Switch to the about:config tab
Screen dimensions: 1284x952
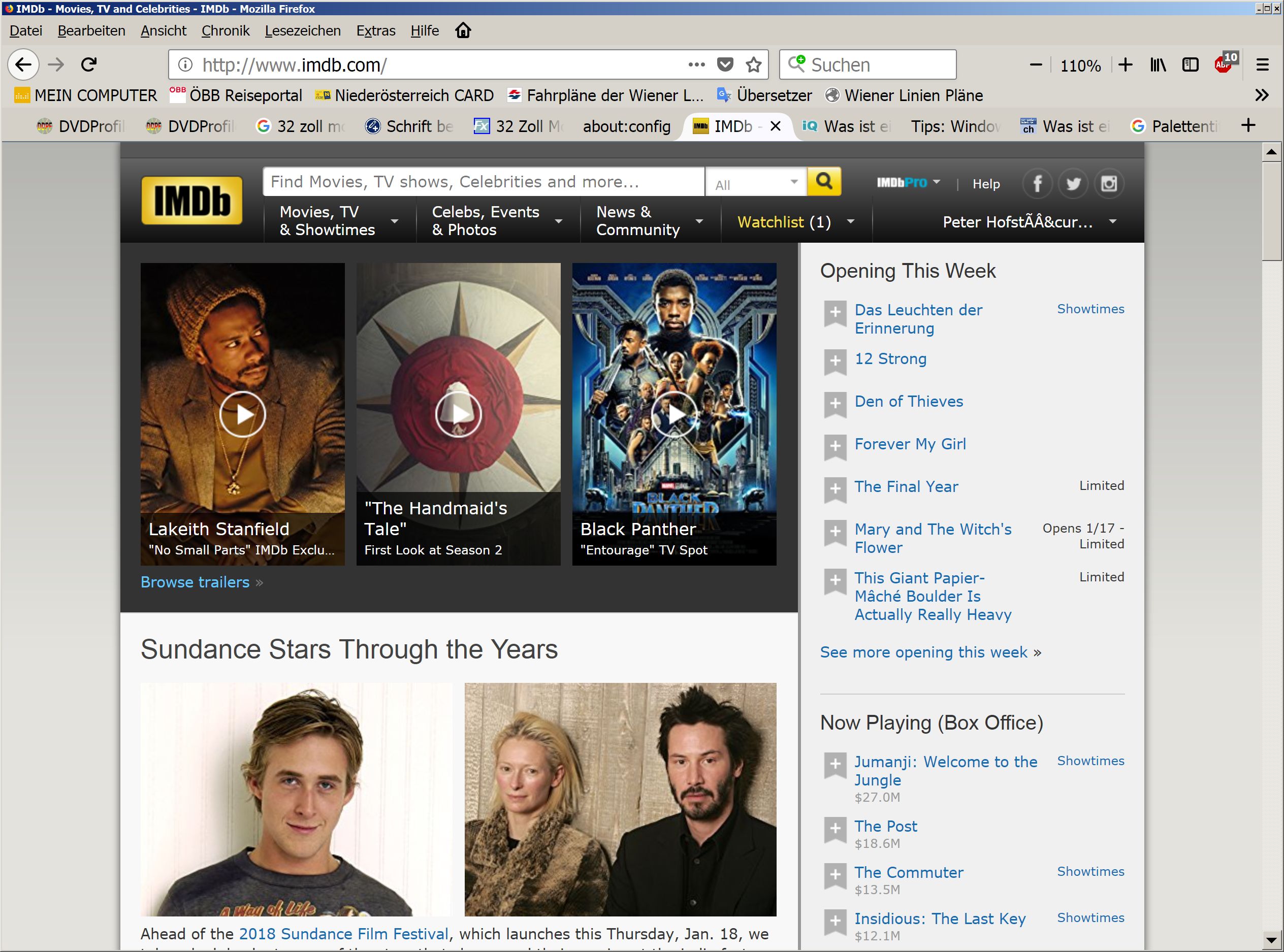click(626, 126)
